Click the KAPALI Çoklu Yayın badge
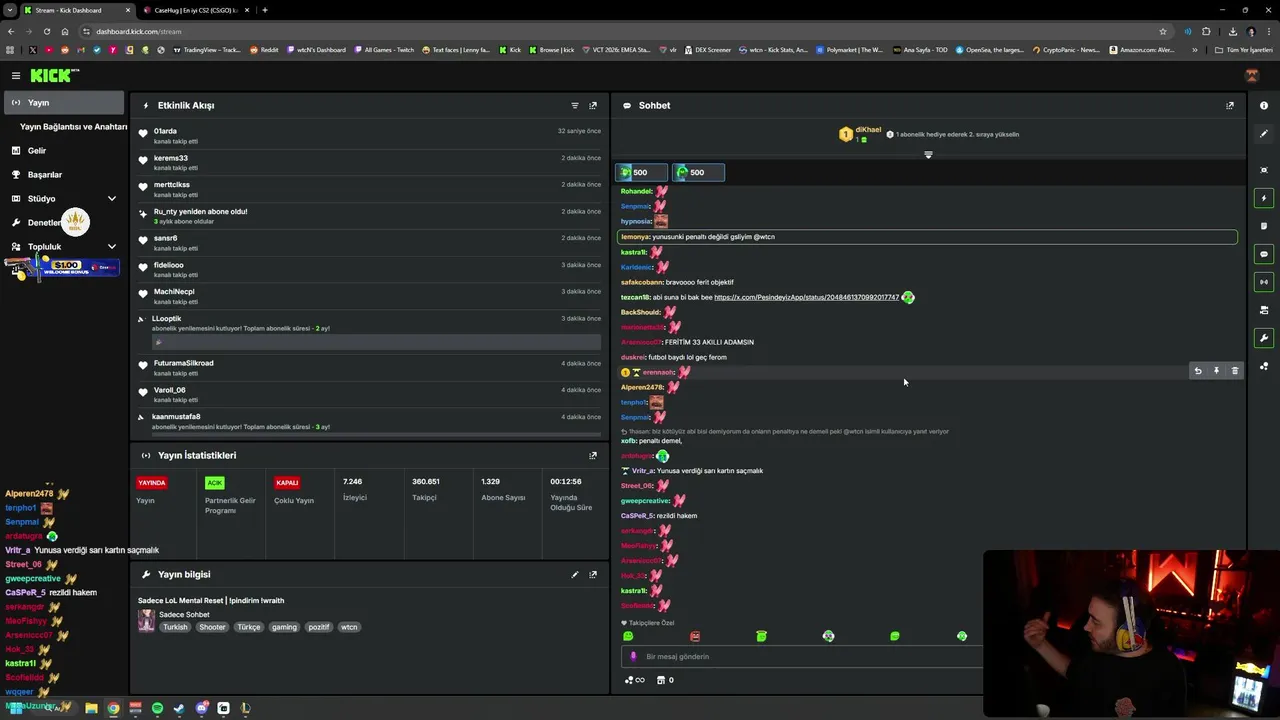 287,482
